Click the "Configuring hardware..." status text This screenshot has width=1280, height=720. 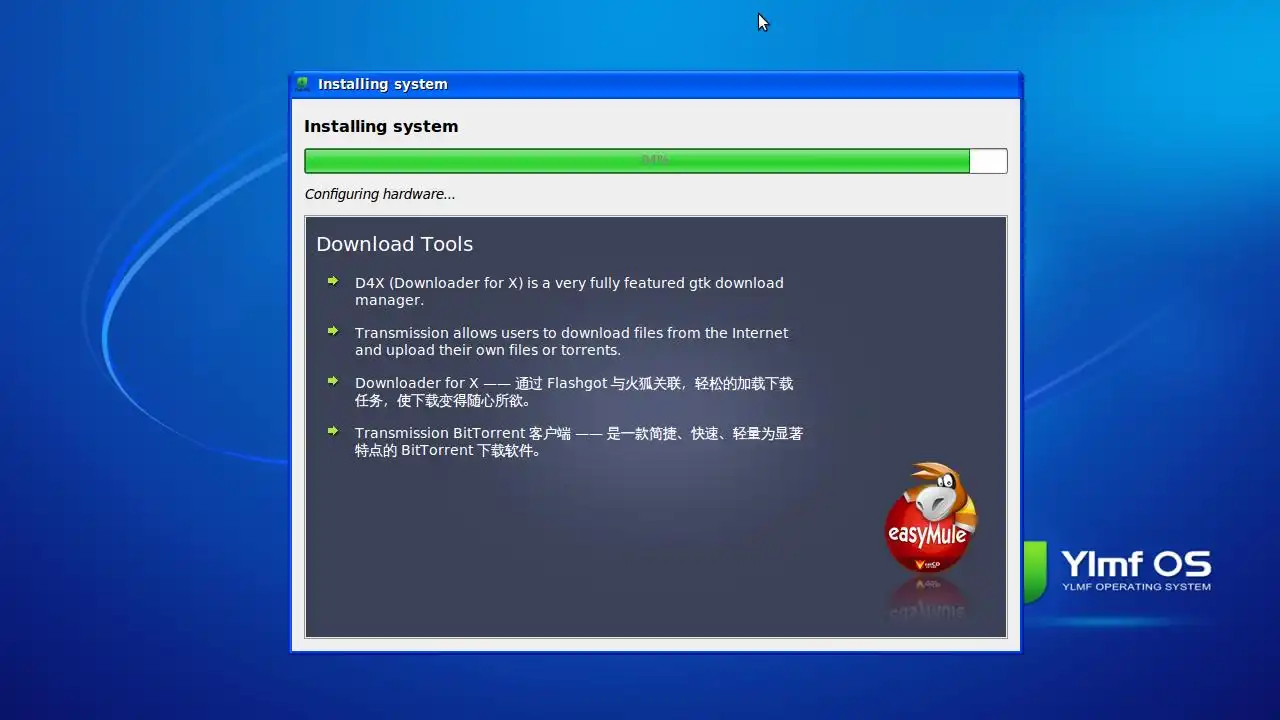tap(380, 194)
